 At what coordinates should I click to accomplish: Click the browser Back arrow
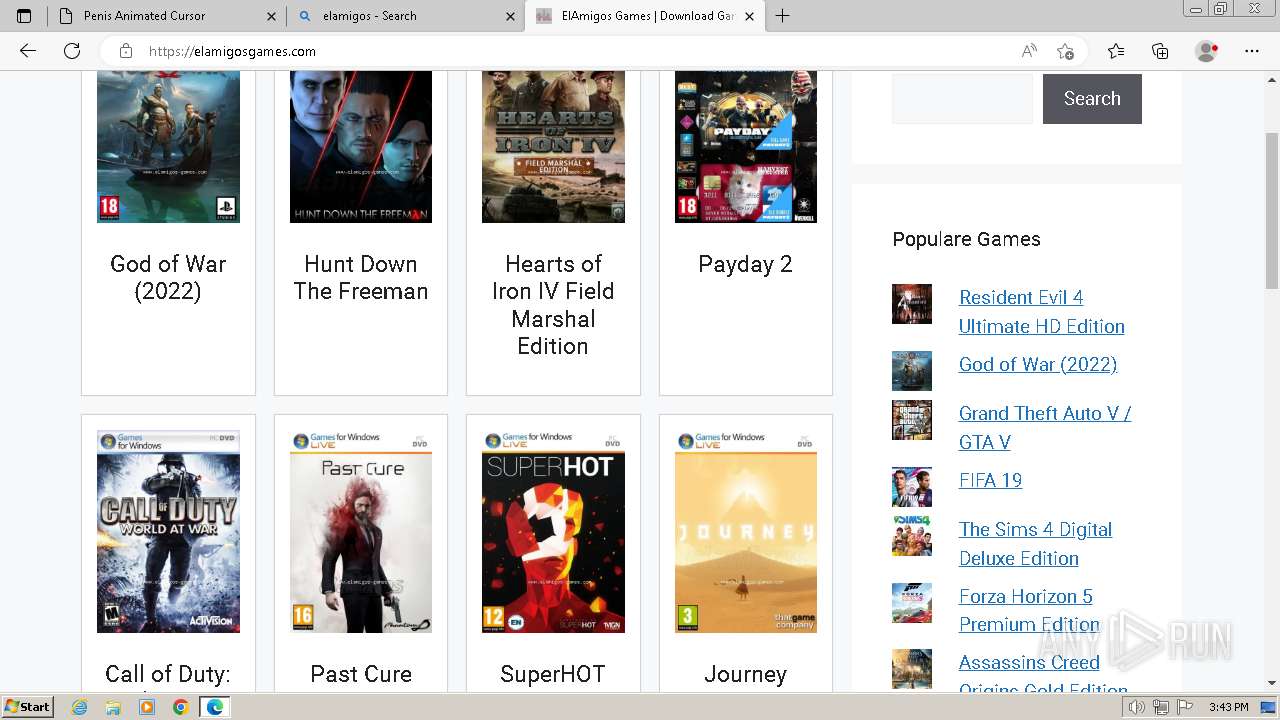click(x=28, y=51)
